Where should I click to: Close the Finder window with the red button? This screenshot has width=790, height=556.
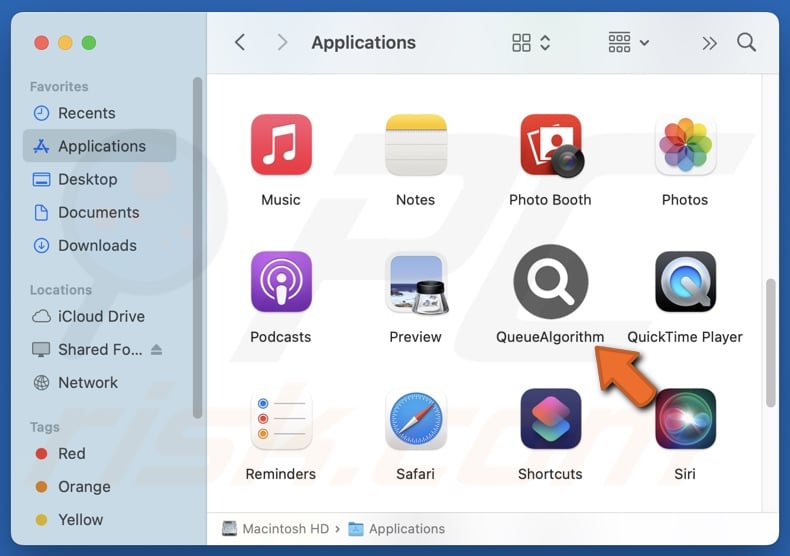coord(41,43)
